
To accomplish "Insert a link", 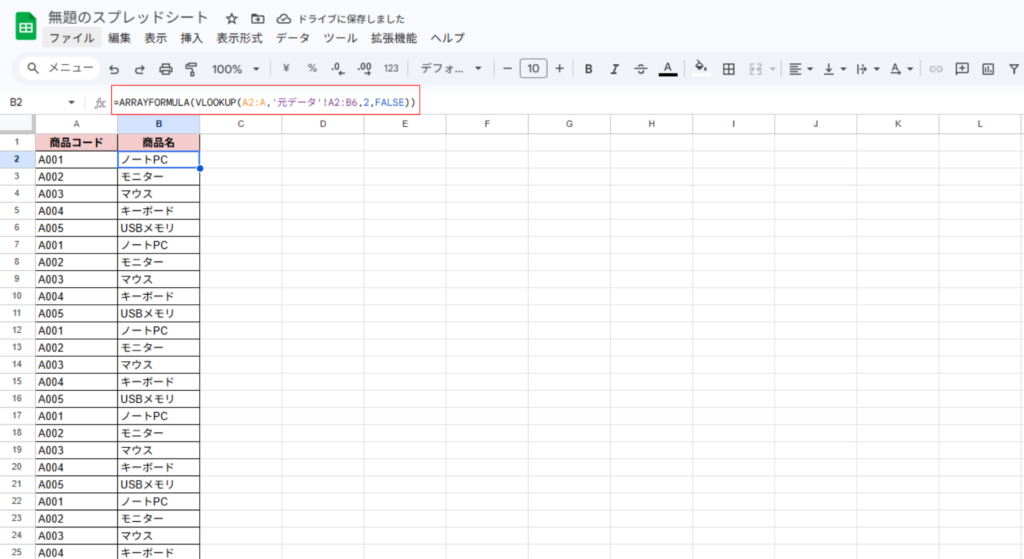I will (936, 69).
